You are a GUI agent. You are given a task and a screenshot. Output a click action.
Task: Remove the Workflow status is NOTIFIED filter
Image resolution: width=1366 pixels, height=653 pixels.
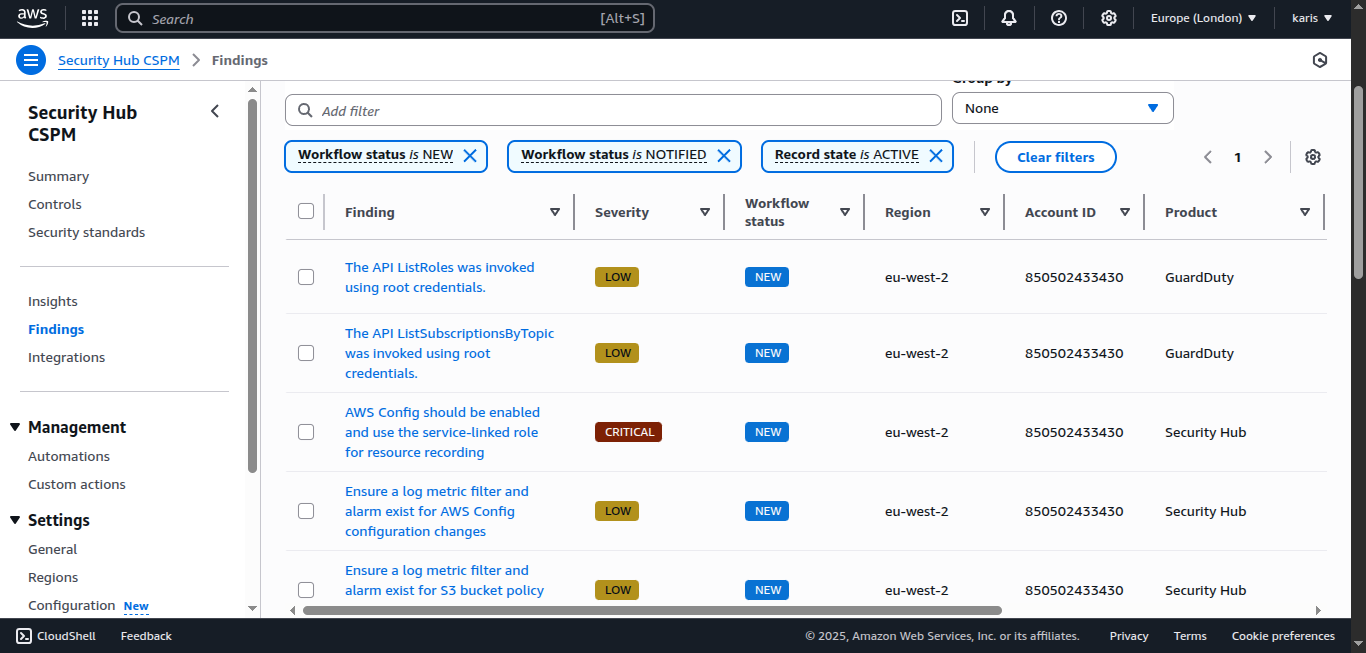pos(724,155)
